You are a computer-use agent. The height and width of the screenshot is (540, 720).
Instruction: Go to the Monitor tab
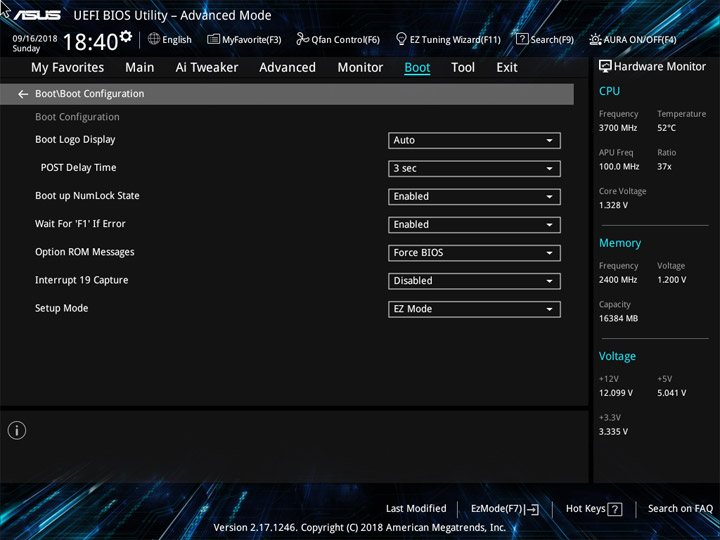pyautogui.click(x=360, y=68)
